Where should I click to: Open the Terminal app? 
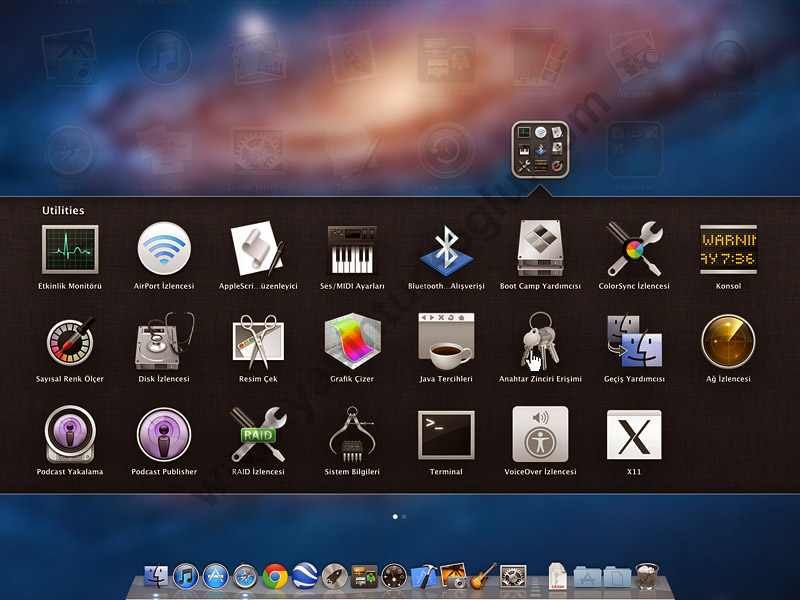(x=446, y=435)
